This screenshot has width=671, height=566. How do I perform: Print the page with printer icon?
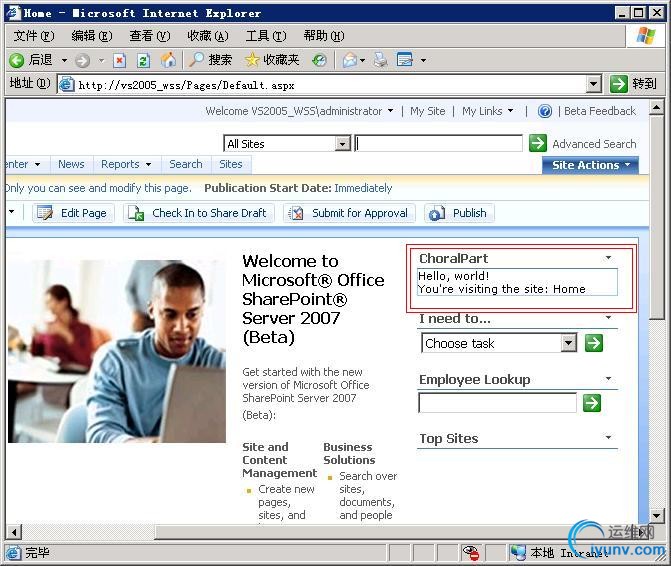(380, 60)
